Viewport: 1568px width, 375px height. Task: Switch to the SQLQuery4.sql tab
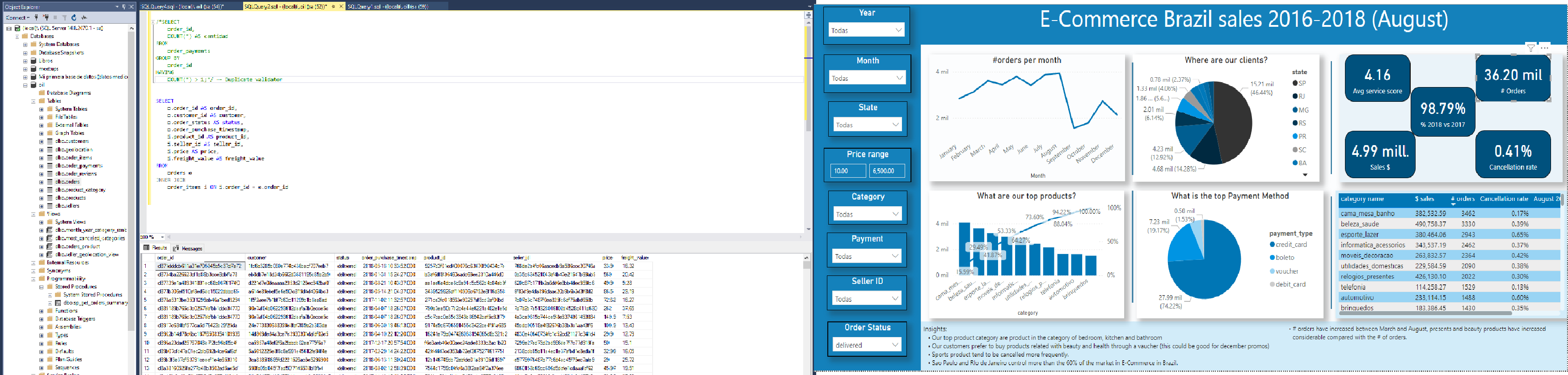(x=183, y=6)
